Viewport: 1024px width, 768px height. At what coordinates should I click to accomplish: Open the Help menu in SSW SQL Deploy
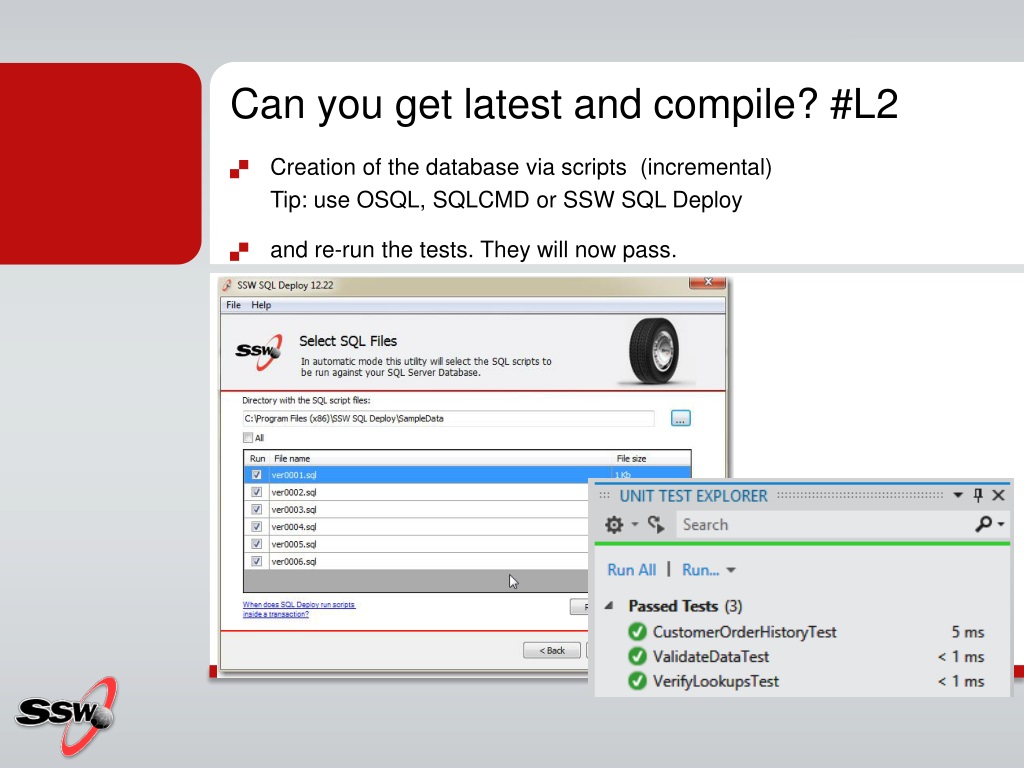pos(261,305)
